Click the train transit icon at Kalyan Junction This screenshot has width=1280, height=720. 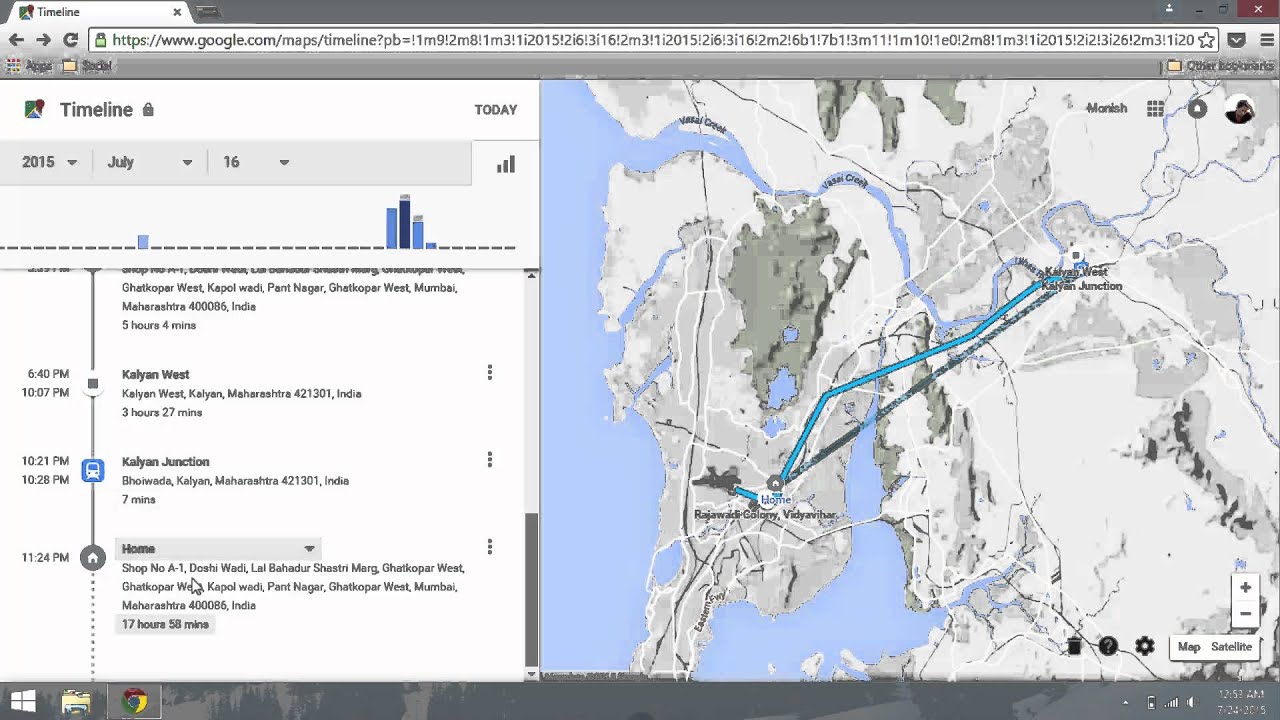coord(93,470)
